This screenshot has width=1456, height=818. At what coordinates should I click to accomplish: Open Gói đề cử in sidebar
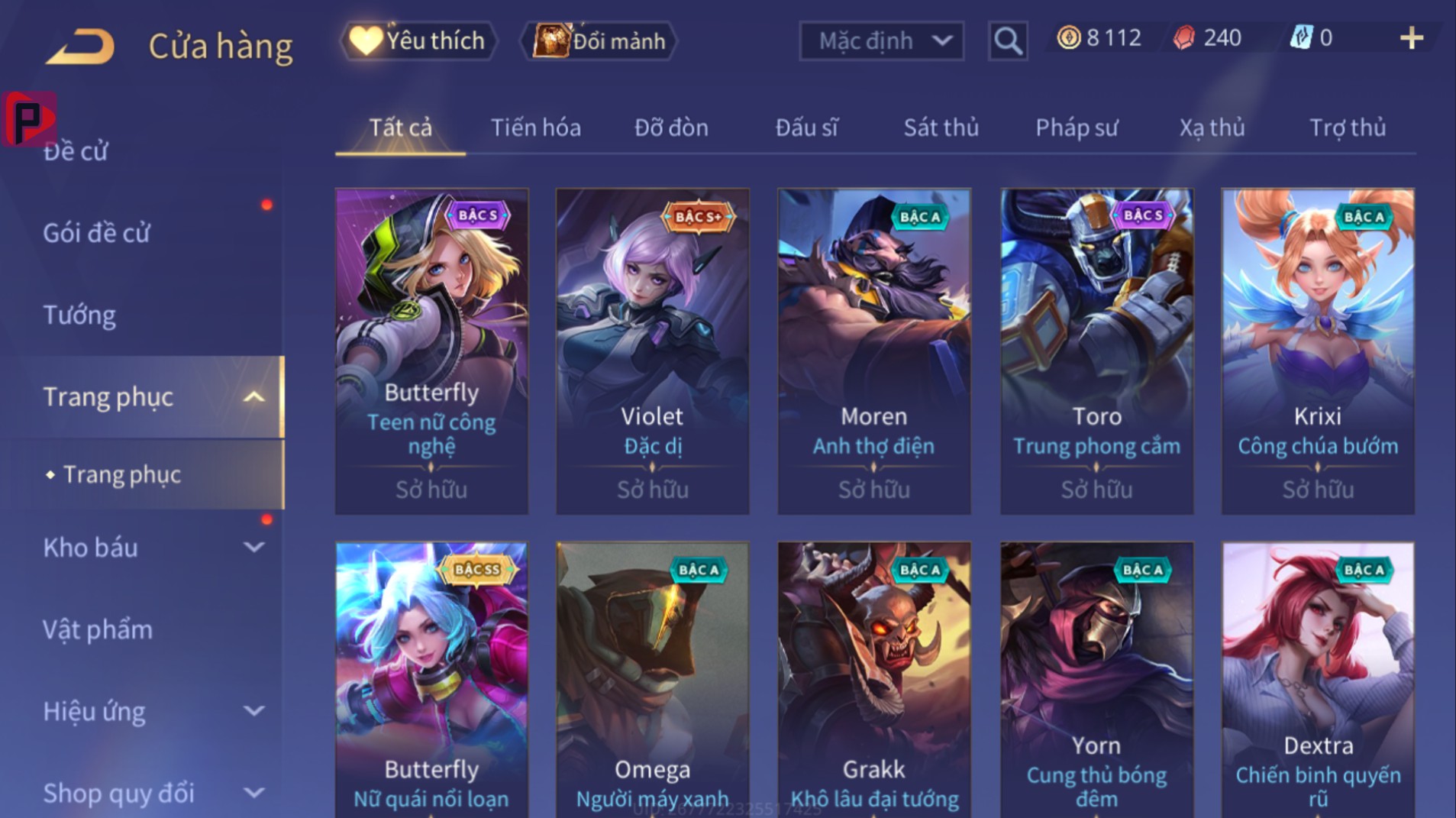point(96,233)
